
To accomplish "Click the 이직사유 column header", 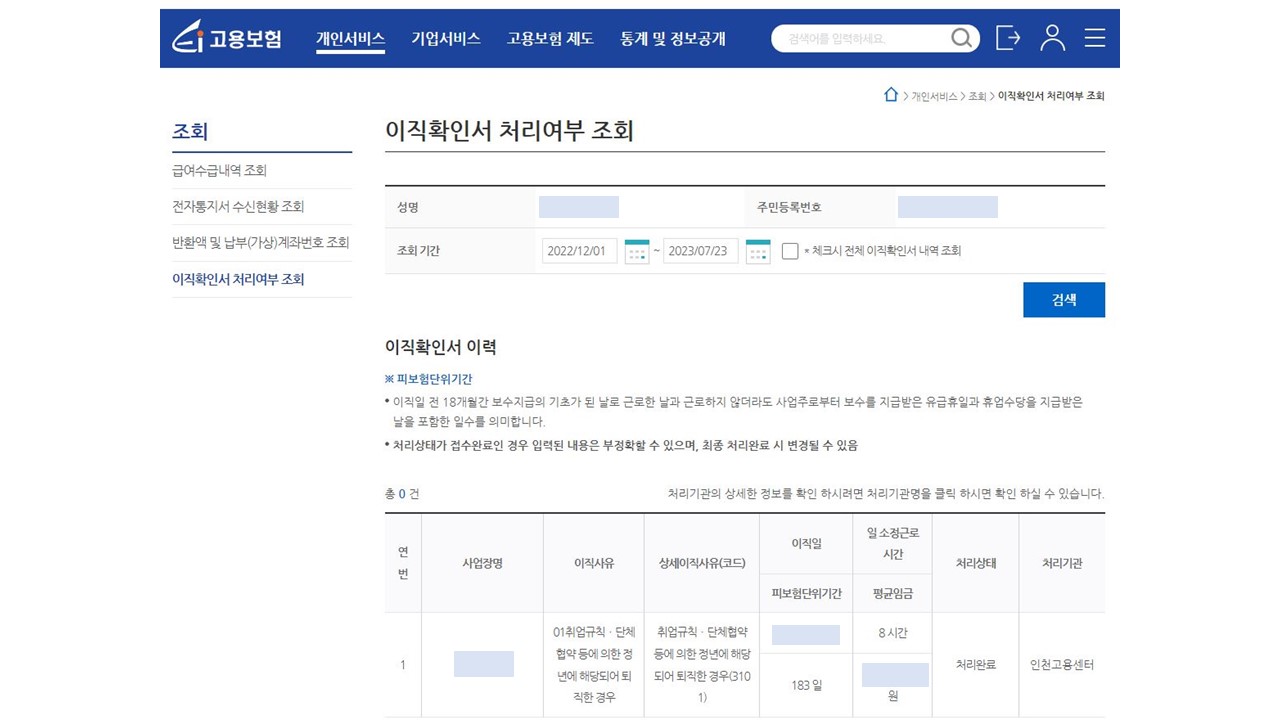I will click(594, 564).
